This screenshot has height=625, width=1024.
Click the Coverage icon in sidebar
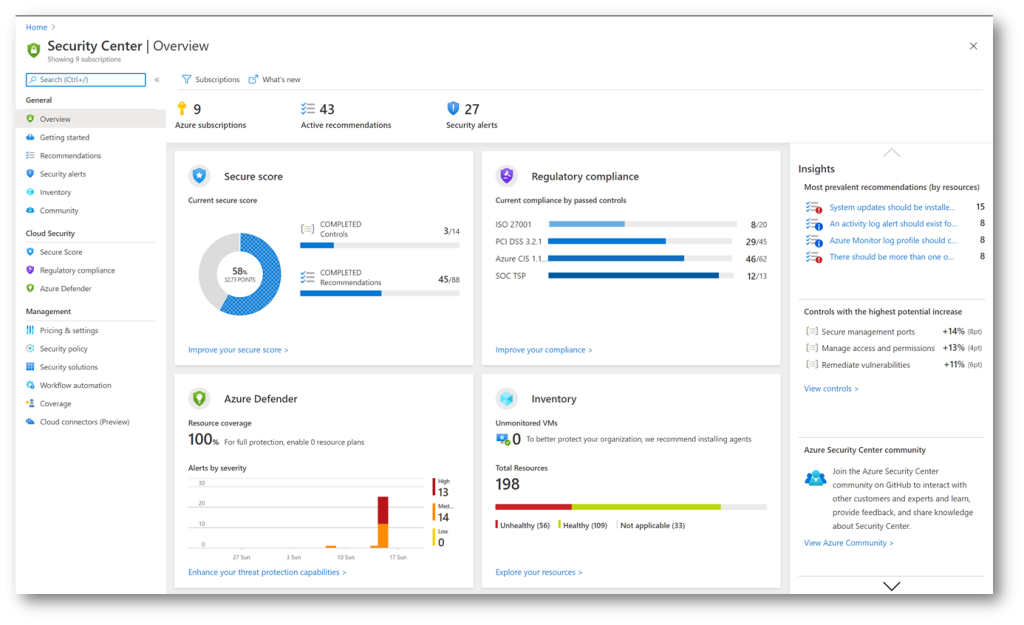30,404
